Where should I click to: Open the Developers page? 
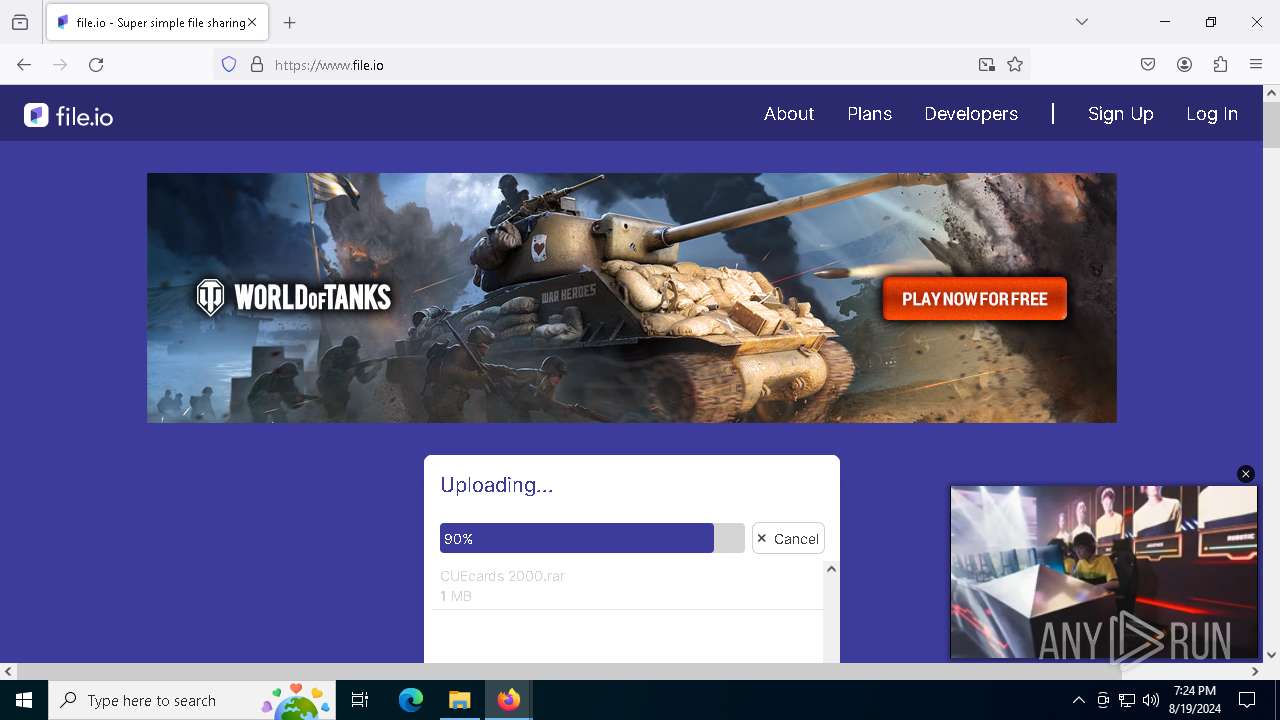click(x=971, y=114)
